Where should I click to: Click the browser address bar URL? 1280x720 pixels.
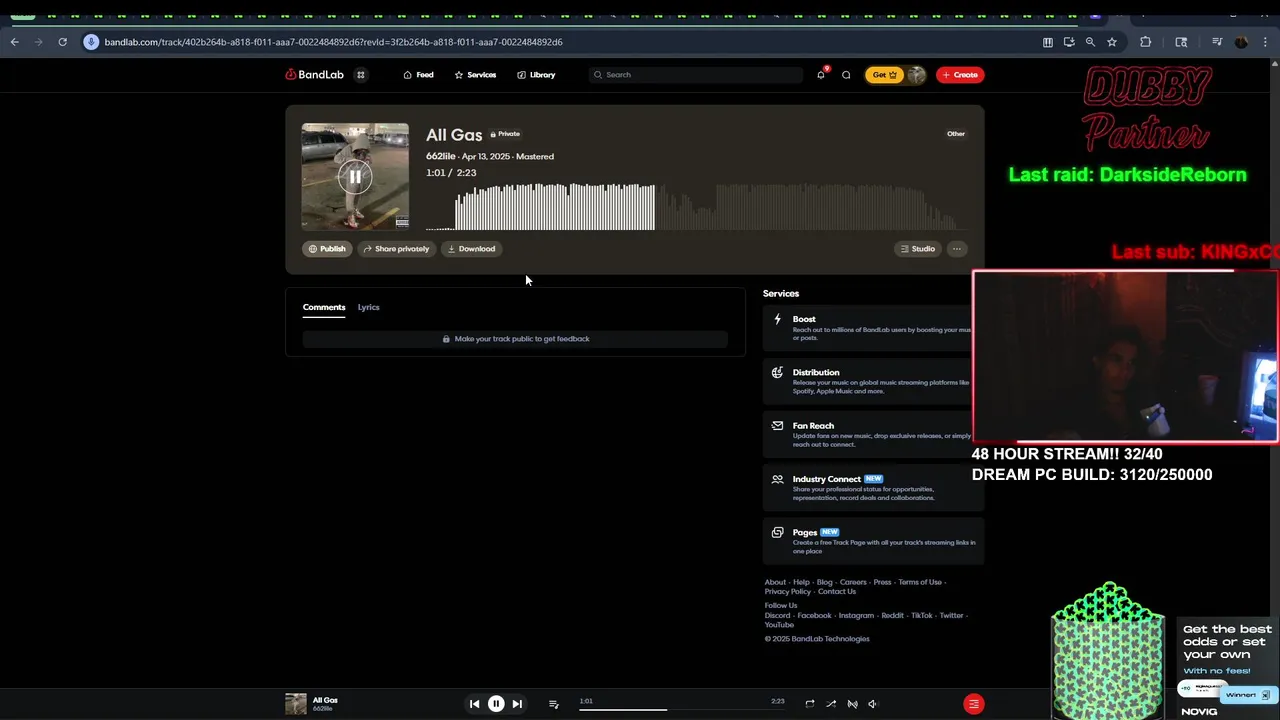tap(333, 42)
